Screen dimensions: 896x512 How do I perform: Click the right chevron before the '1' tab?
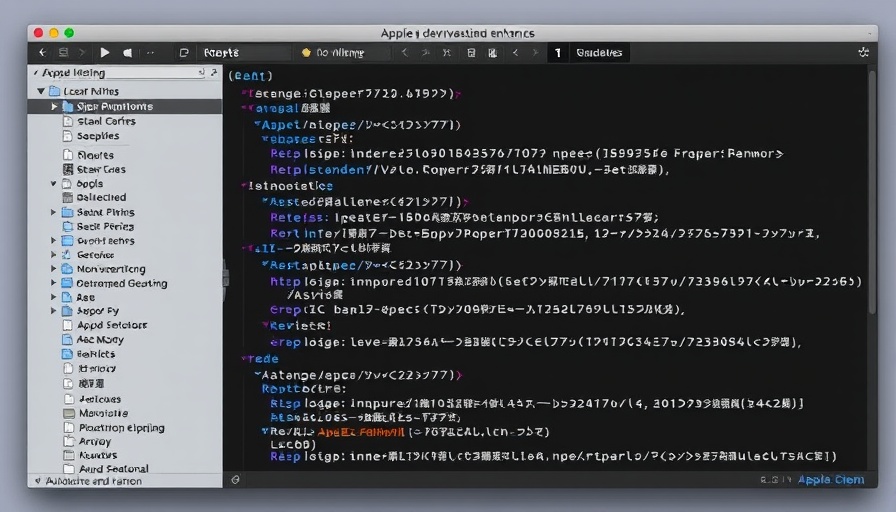click(535, 53)
